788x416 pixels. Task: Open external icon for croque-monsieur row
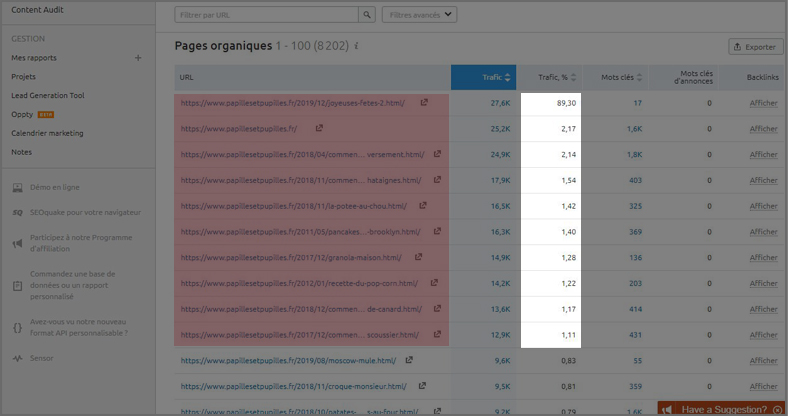[x=422, y=385]
